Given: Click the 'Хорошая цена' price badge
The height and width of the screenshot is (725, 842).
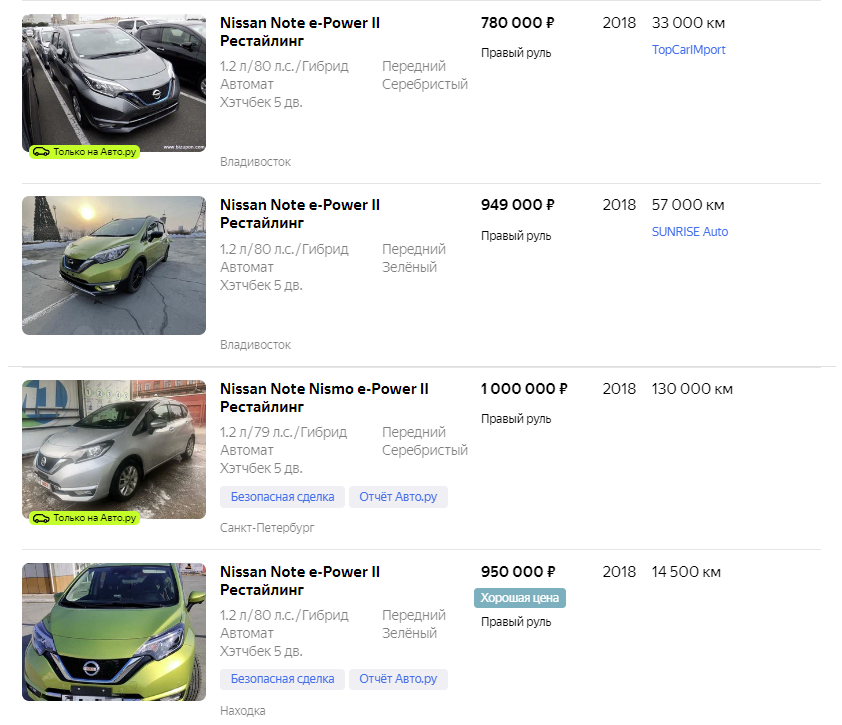Looking at the screenshot, I should tap(520, 598).
